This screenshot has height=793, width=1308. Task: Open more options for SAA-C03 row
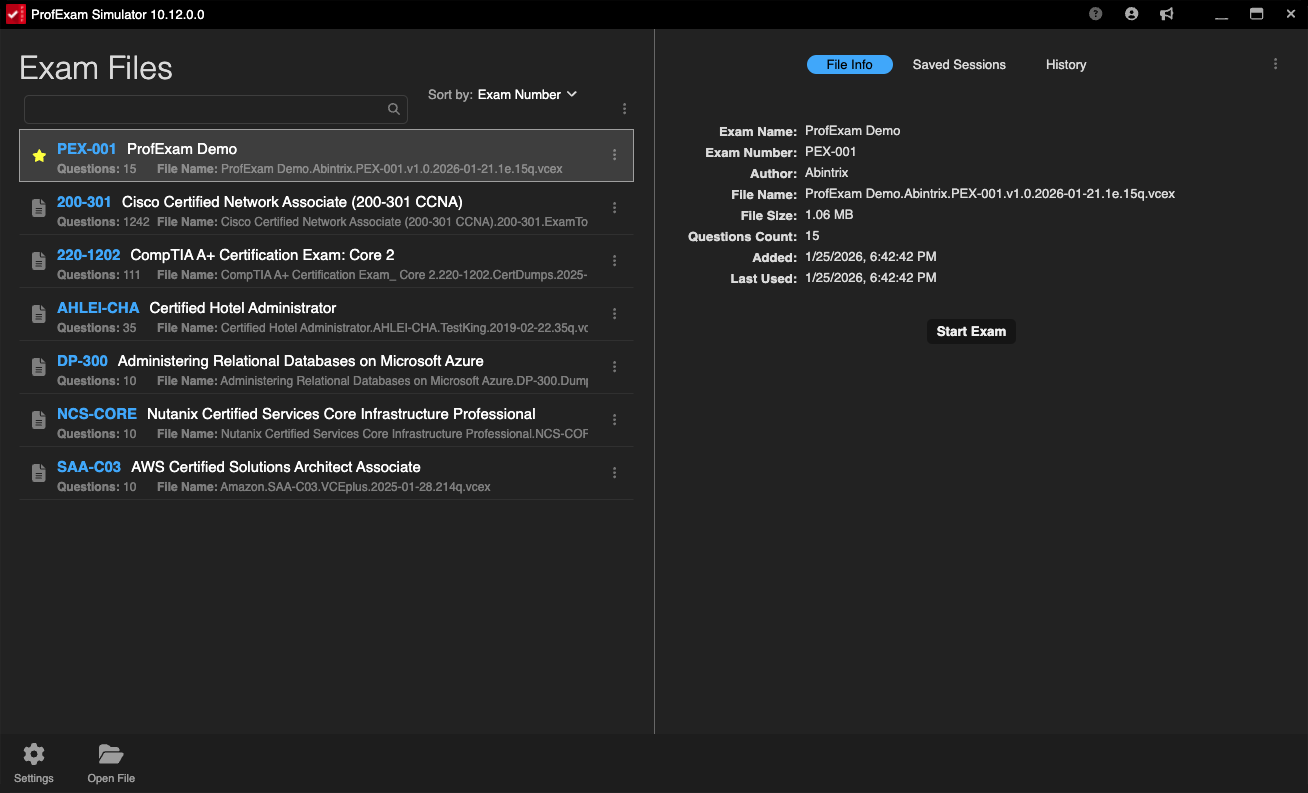coord(614,473)
